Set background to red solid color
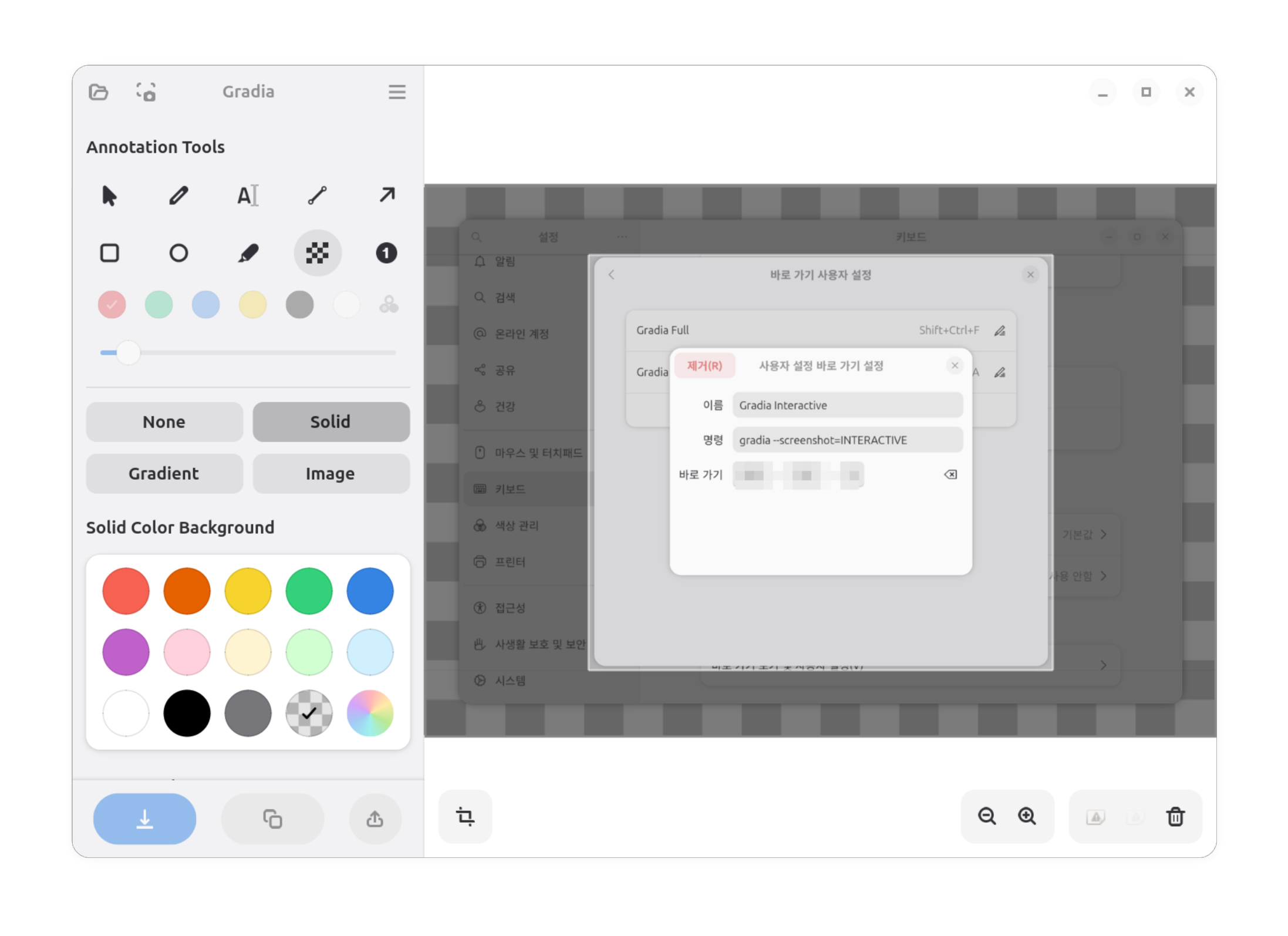 pyautogui.click(x=126, y=591)
